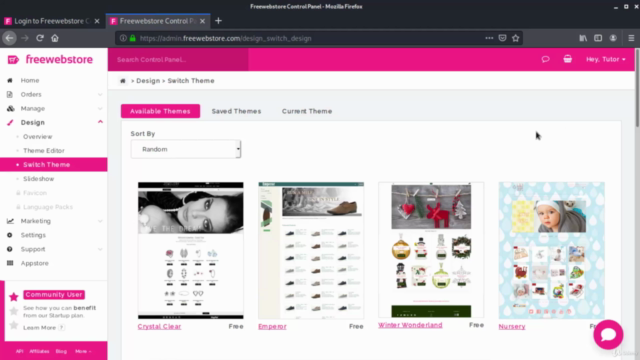Click the Crystal Clear theme thumbnail
The height and width of the screenshot is (360, 640).
coord(191,251)
